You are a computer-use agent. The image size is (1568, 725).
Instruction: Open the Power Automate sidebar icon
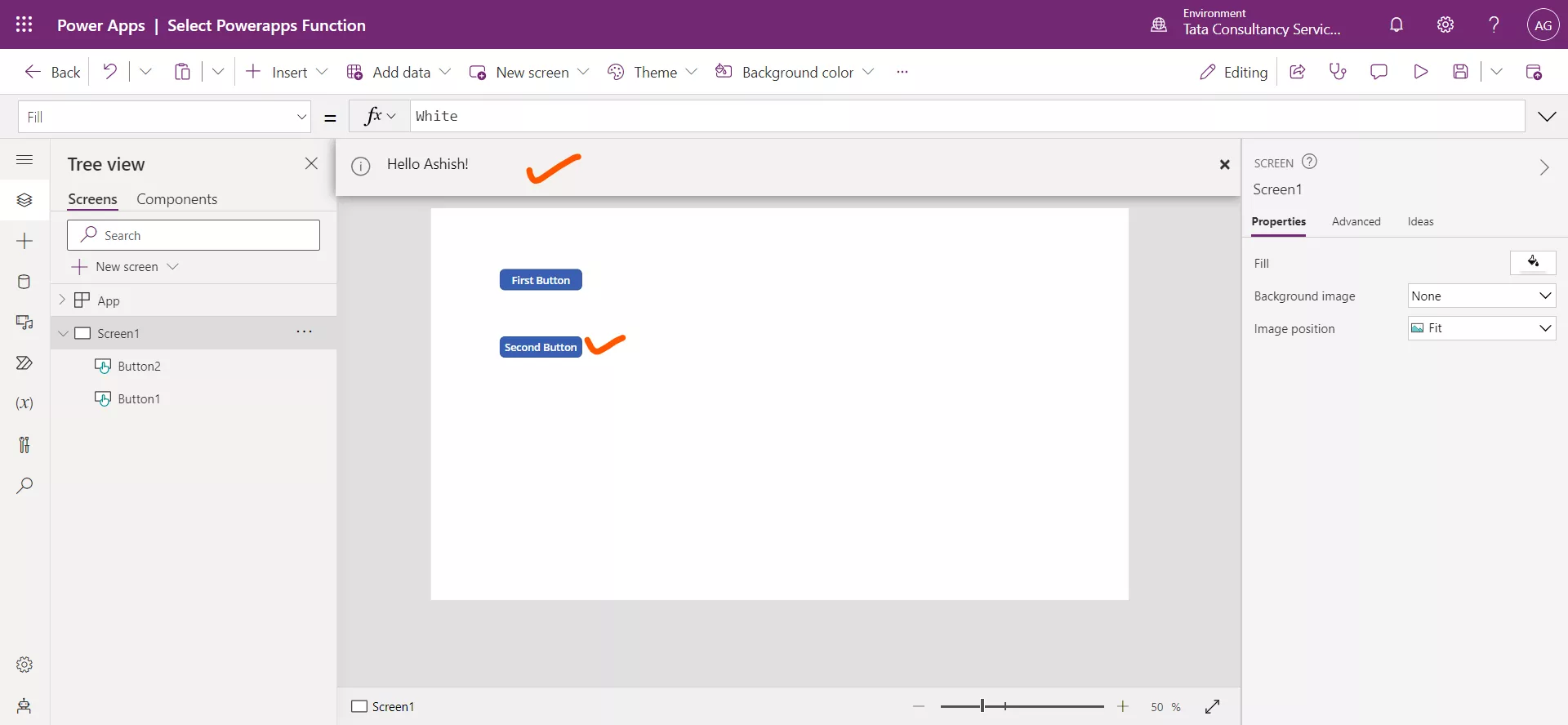pos(24,363)
